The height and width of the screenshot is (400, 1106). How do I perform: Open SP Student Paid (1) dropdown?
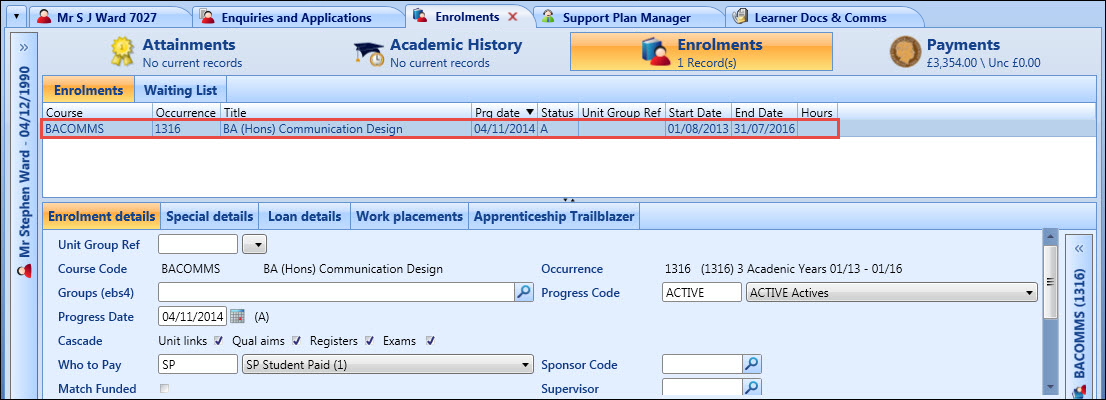[387, 365]
